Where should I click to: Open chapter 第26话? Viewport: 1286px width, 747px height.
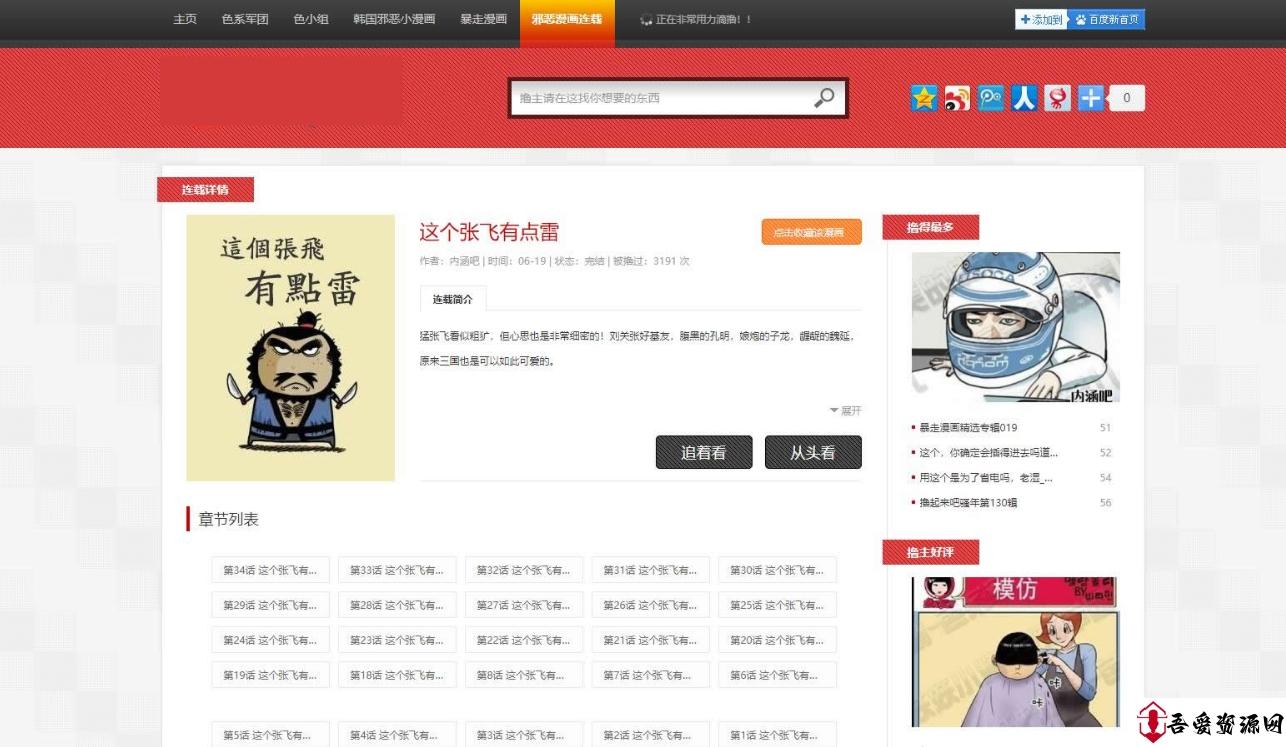pos(650,605)
